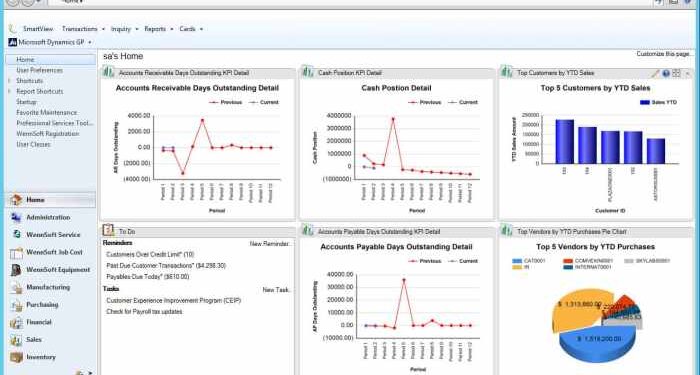Click the Tasks heading in To Do
This screenshot has height=375, width=700.
(111, 289)
